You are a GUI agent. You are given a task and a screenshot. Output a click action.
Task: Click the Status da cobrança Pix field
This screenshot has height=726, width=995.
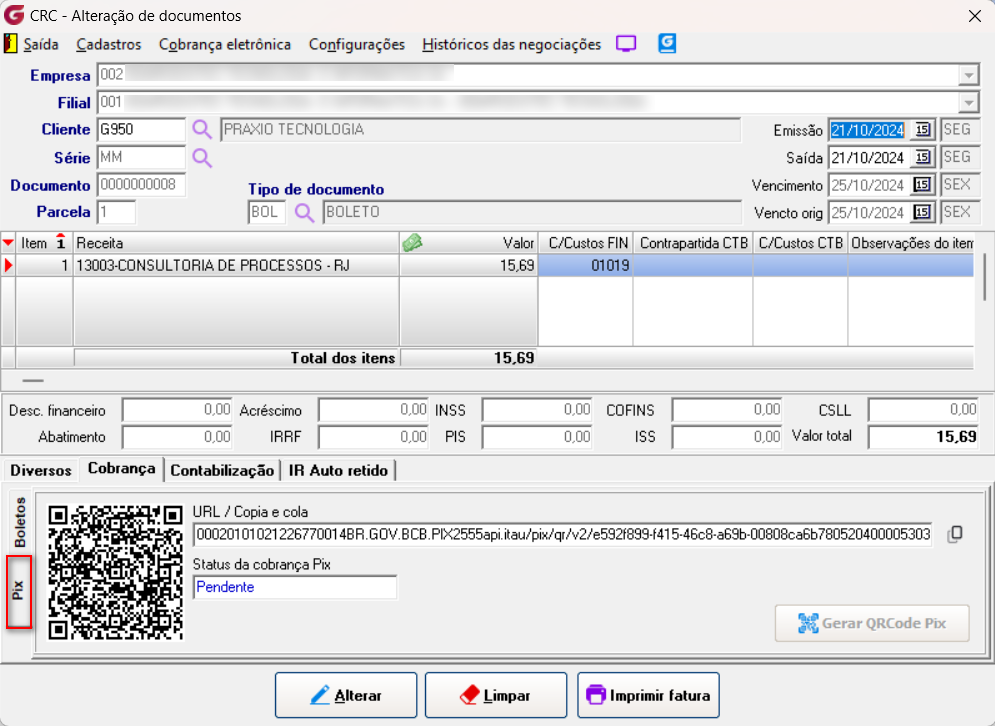coord(295,587)
